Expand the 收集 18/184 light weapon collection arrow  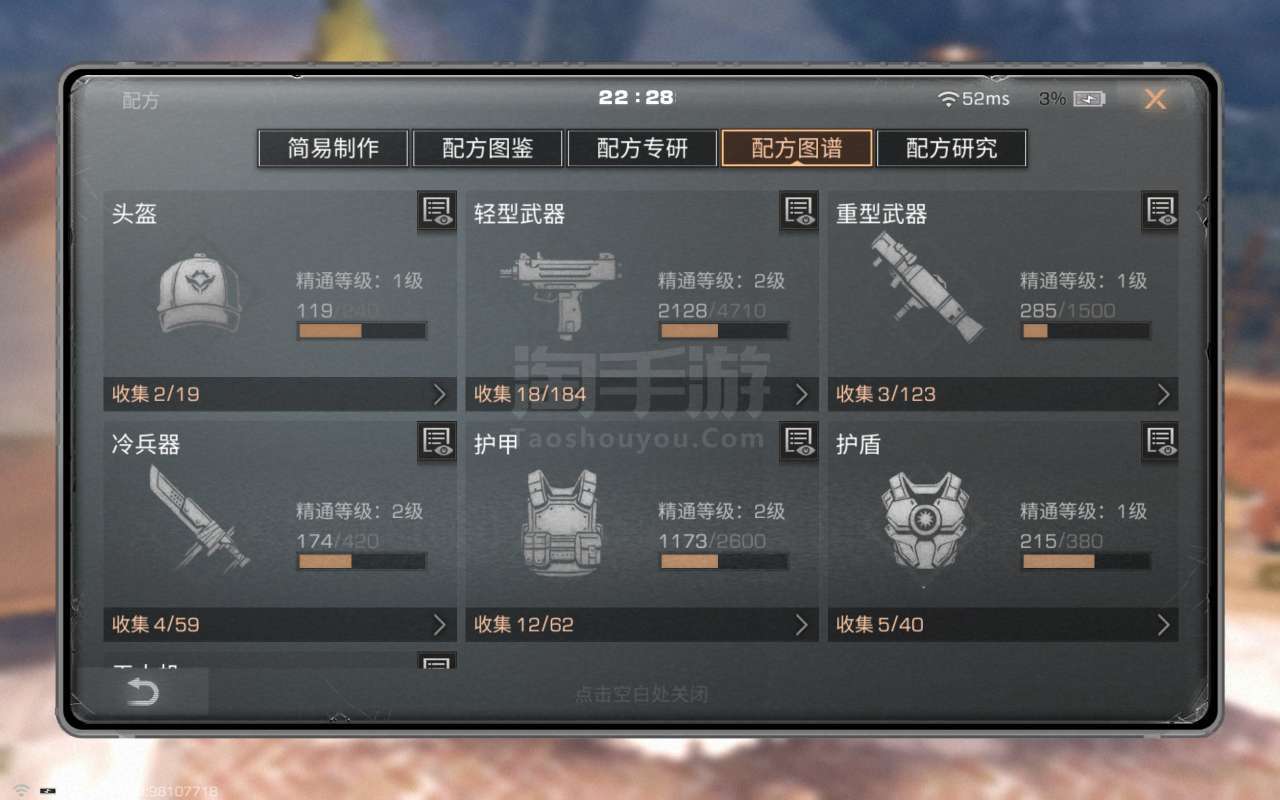coord(801,394)
